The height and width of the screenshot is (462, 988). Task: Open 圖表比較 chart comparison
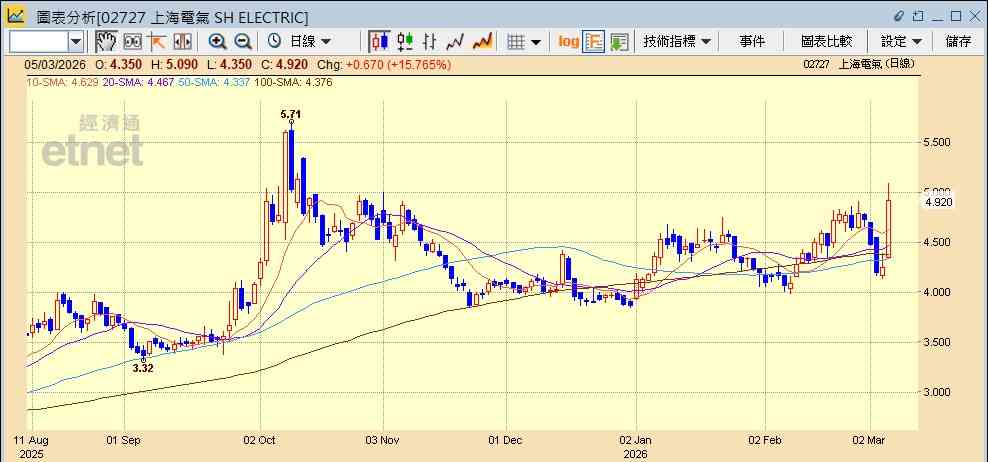[827, 42]
